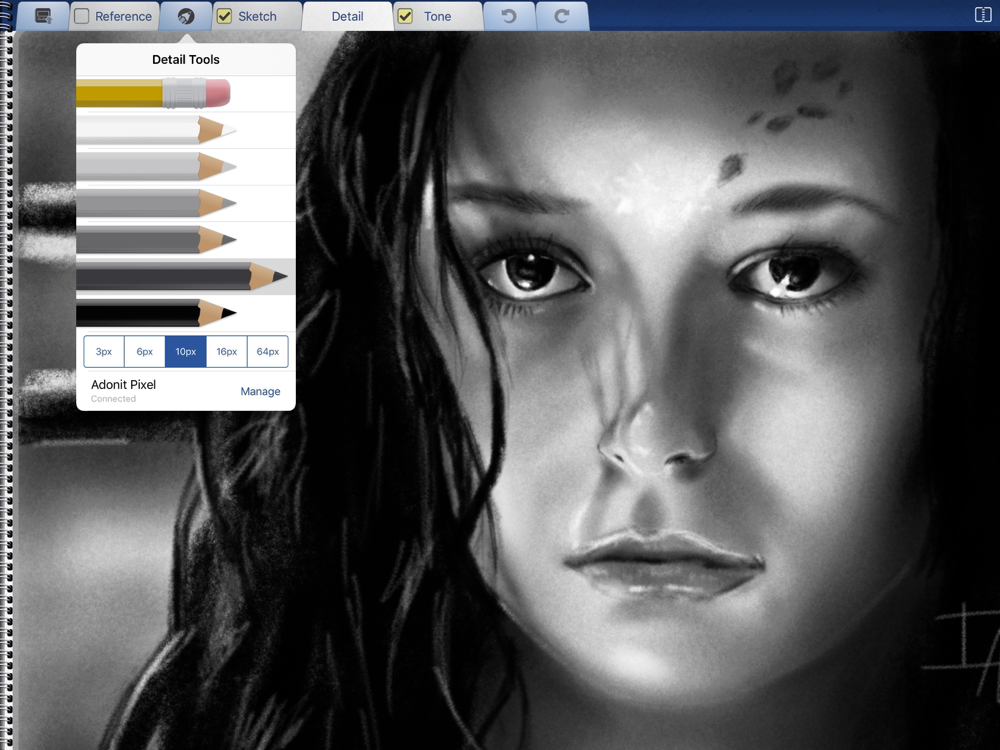The height and width of the screenshot is (750, 1000).
Task: Toggle the Sketch layer checkbox
Action: coord(224,16)
